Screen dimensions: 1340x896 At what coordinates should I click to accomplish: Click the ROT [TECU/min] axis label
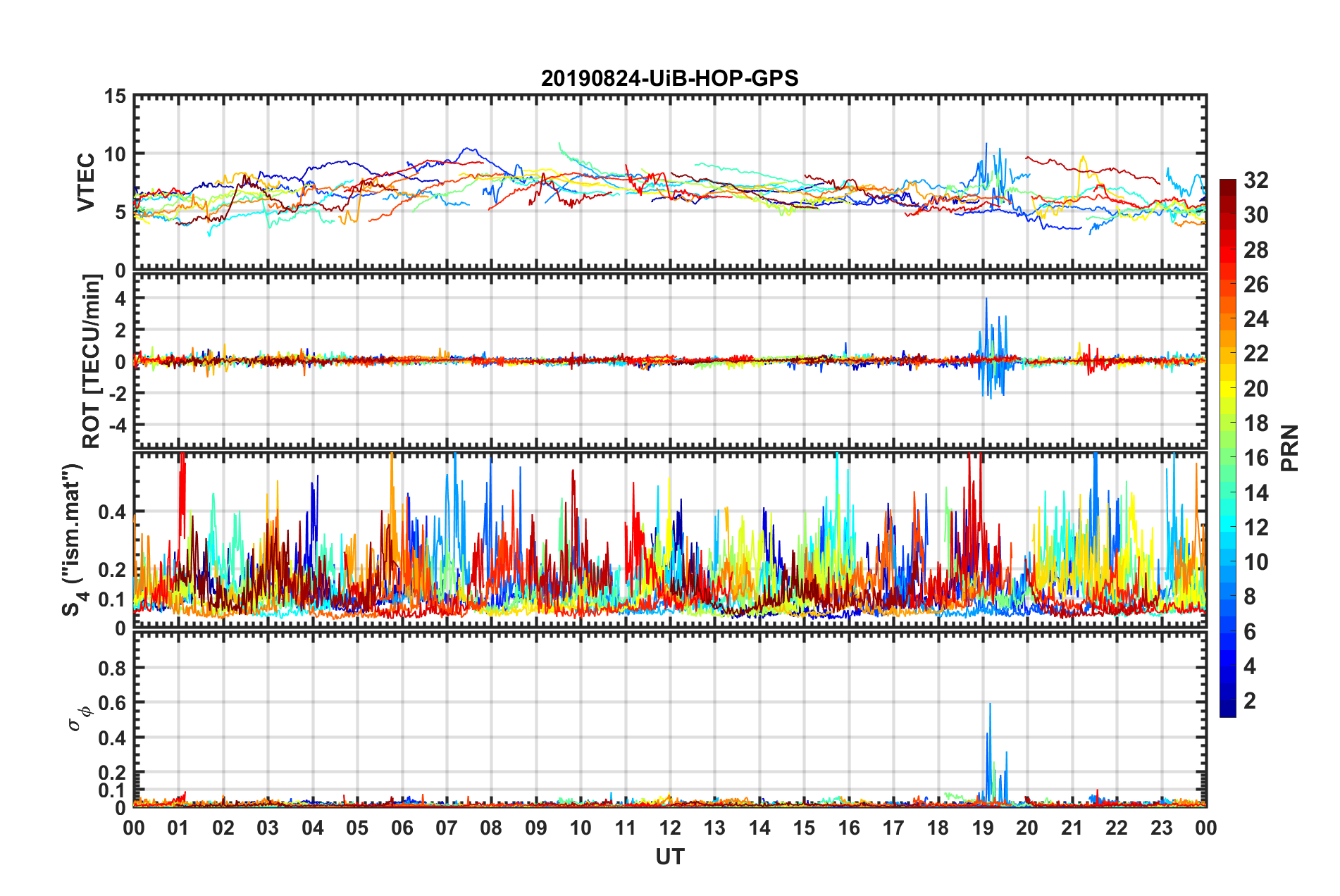click(x=91, y=361)
